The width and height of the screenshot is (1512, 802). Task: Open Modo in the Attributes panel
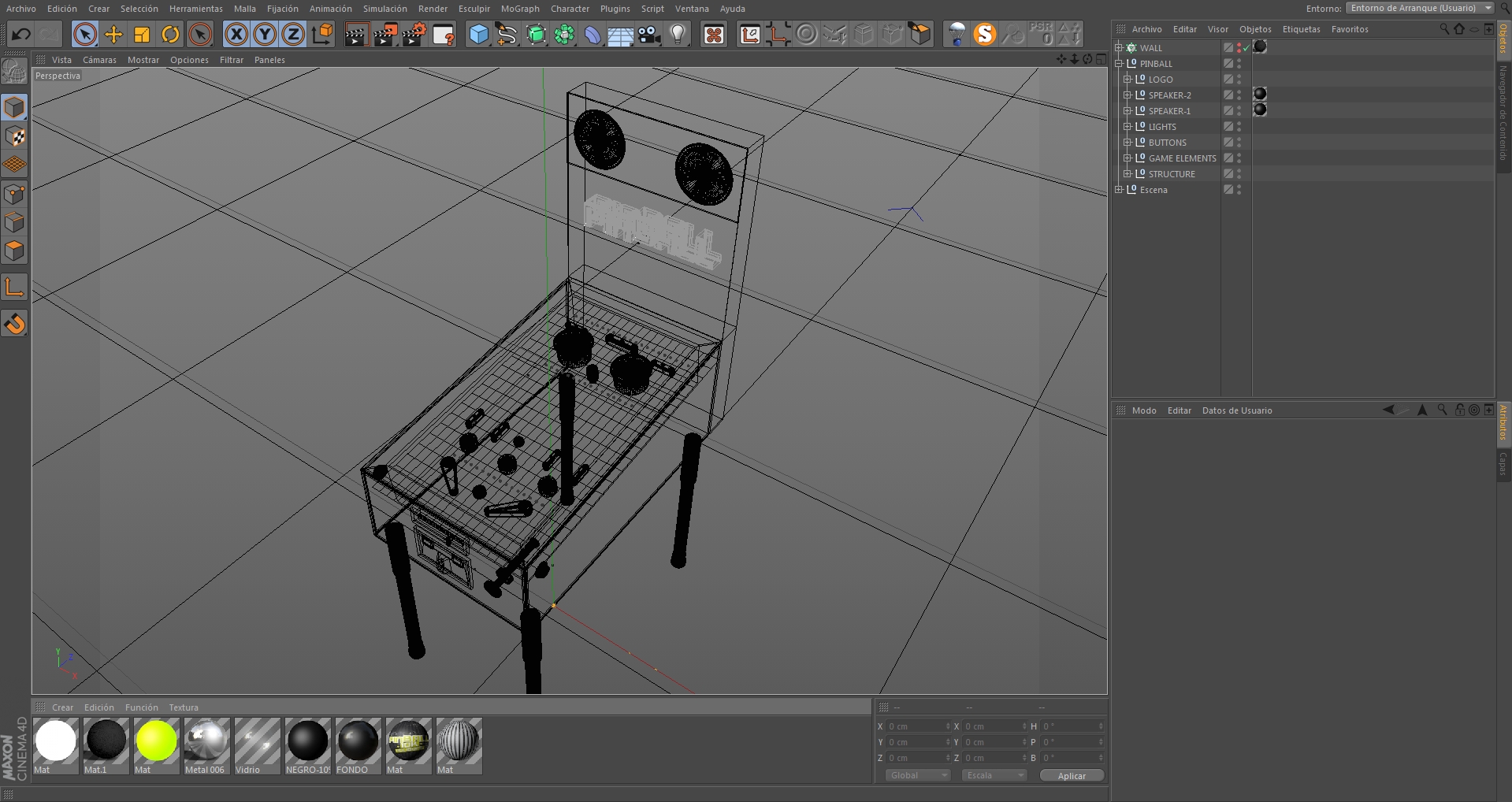[x=1144, y=410]
